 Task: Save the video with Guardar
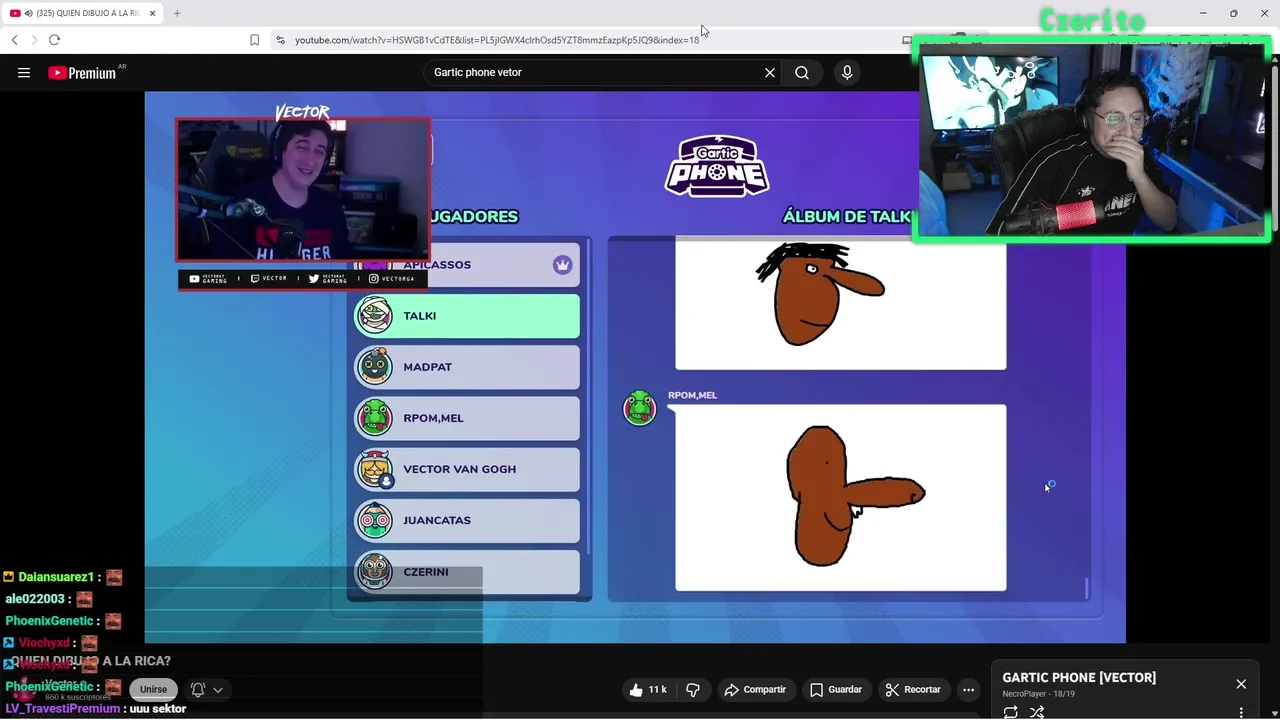pos(836,689)
